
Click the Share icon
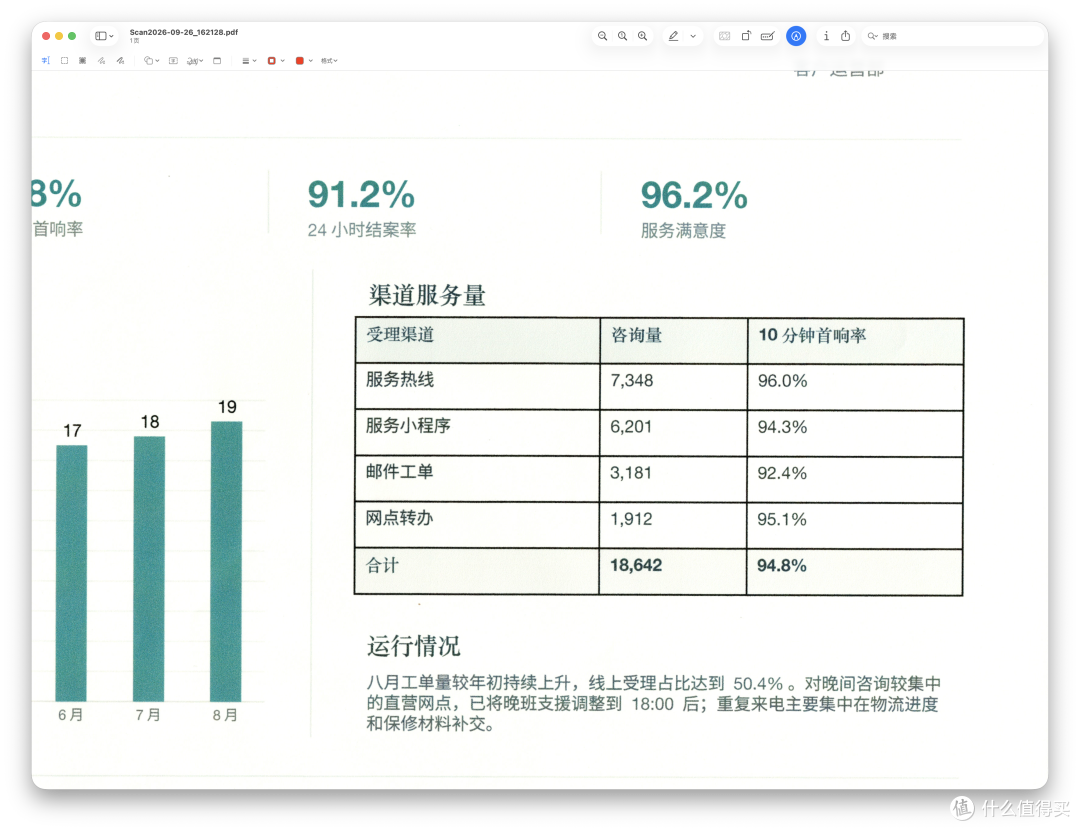(x=846, y=36)
